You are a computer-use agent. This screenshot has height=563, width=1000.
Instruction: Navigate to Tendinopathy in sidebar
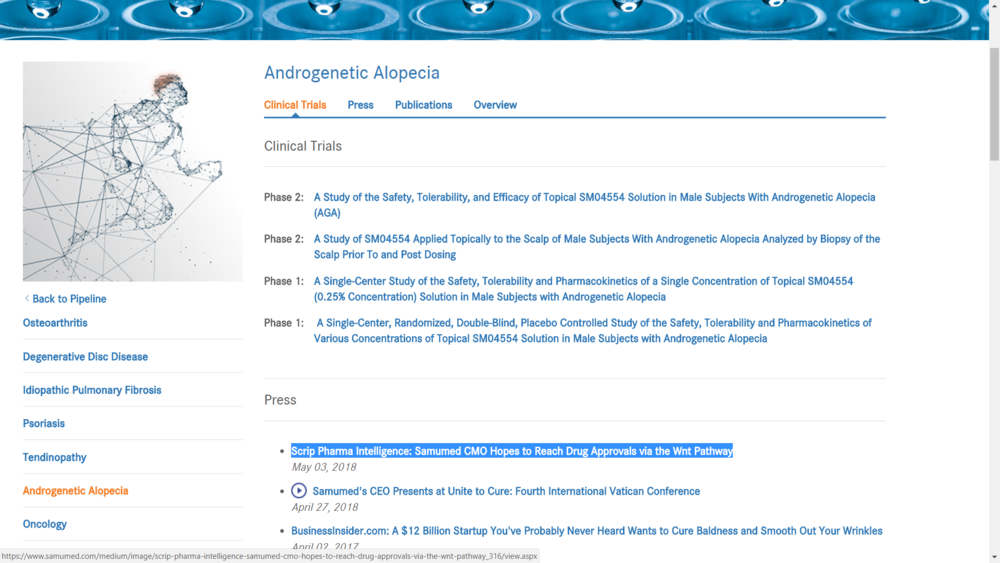coord(55,457)
